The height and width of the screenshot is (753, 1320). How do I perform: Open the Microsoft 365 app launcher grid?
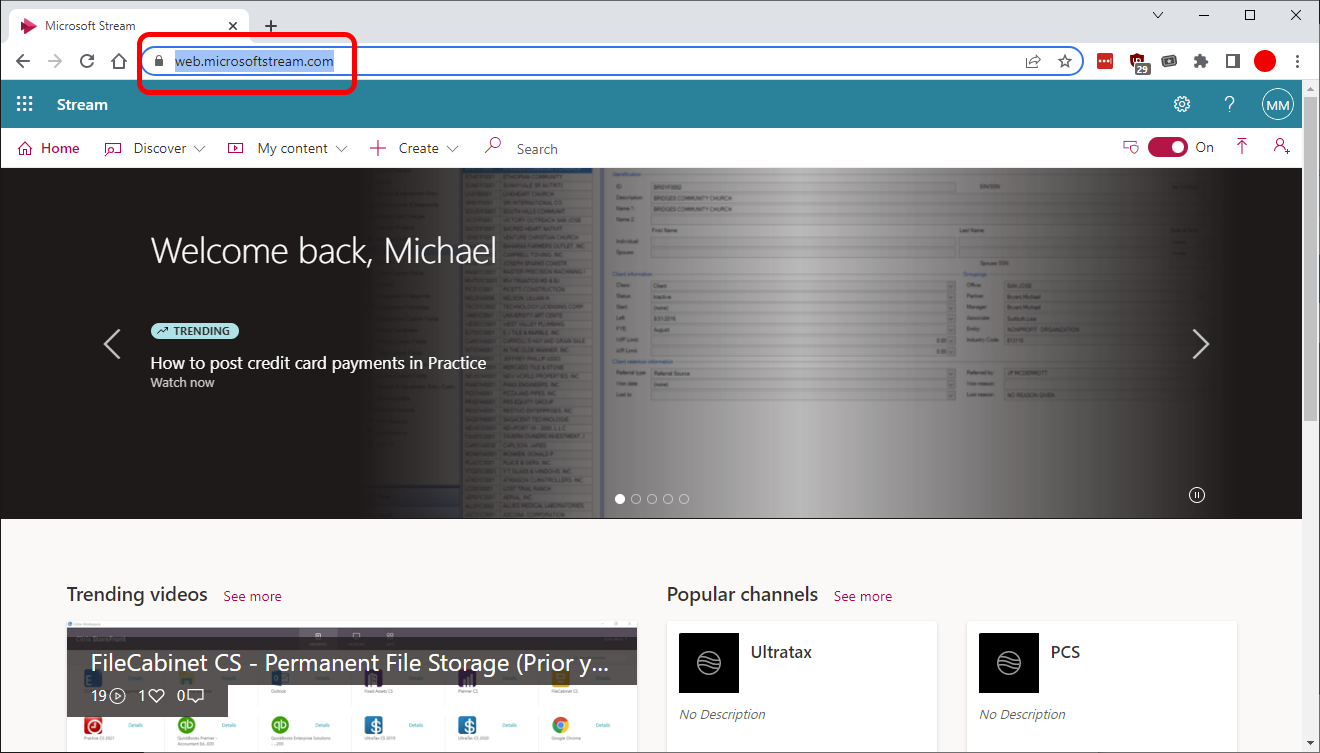(x=25, y=104)
